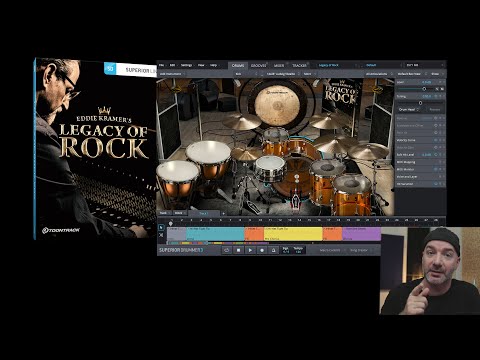Start playback with the Play button
Screen dimensions: 480x360
click(250, 250)
